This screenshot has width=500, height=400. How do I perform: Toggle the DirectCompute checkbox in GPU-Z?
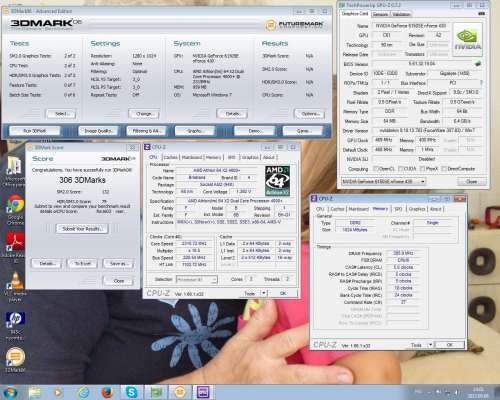tap(444, 169)
